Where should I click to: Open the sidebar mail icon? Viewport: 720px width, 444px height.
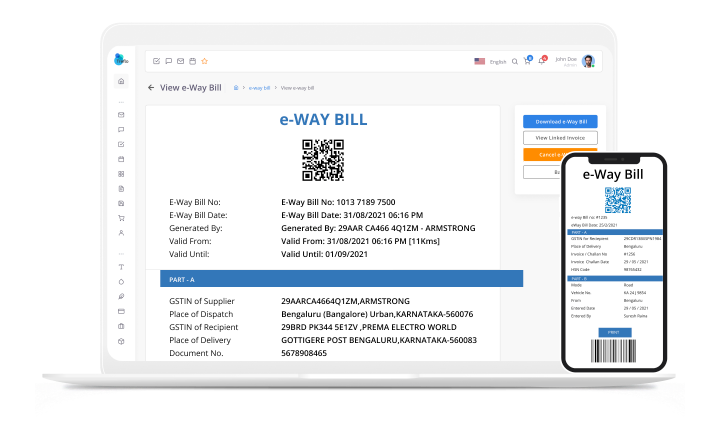point(121,115)
